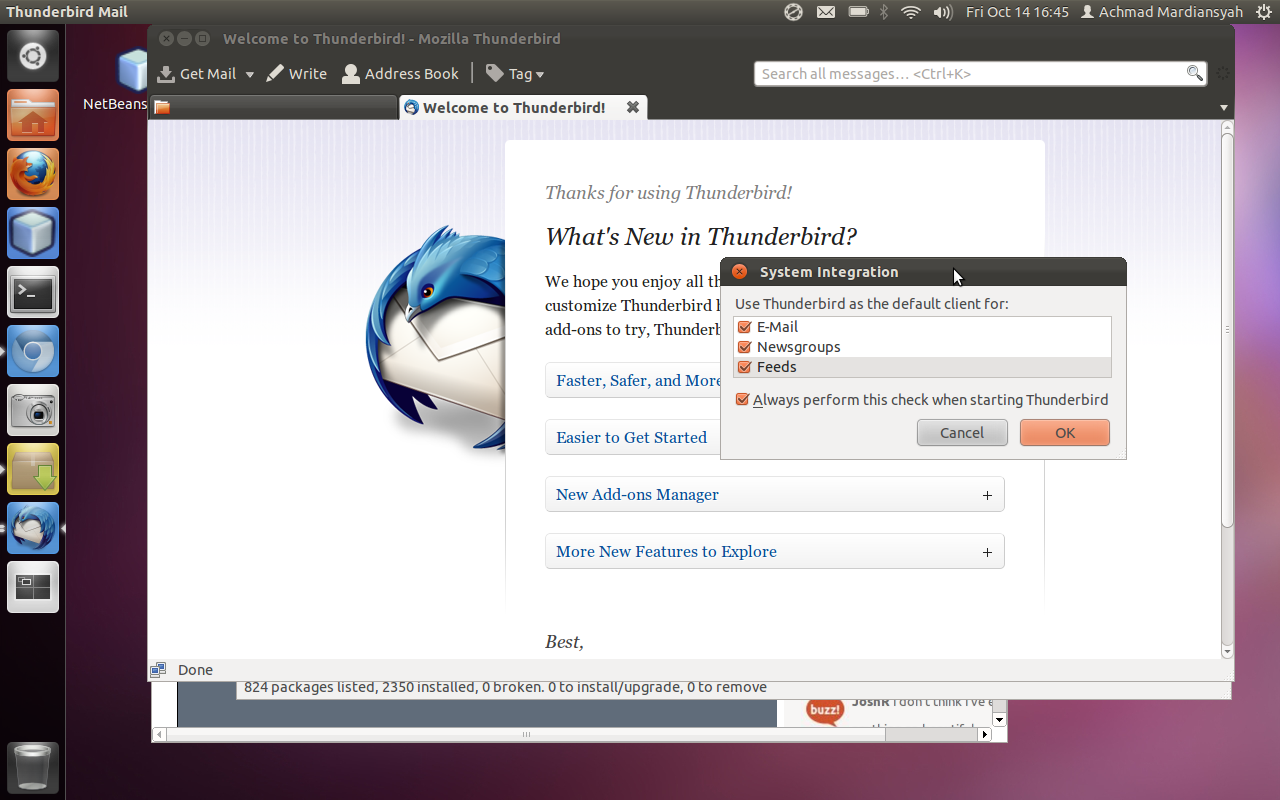Open the Address Book
Viewport: 1280px width, 800px height.
(x=400, y=74)
